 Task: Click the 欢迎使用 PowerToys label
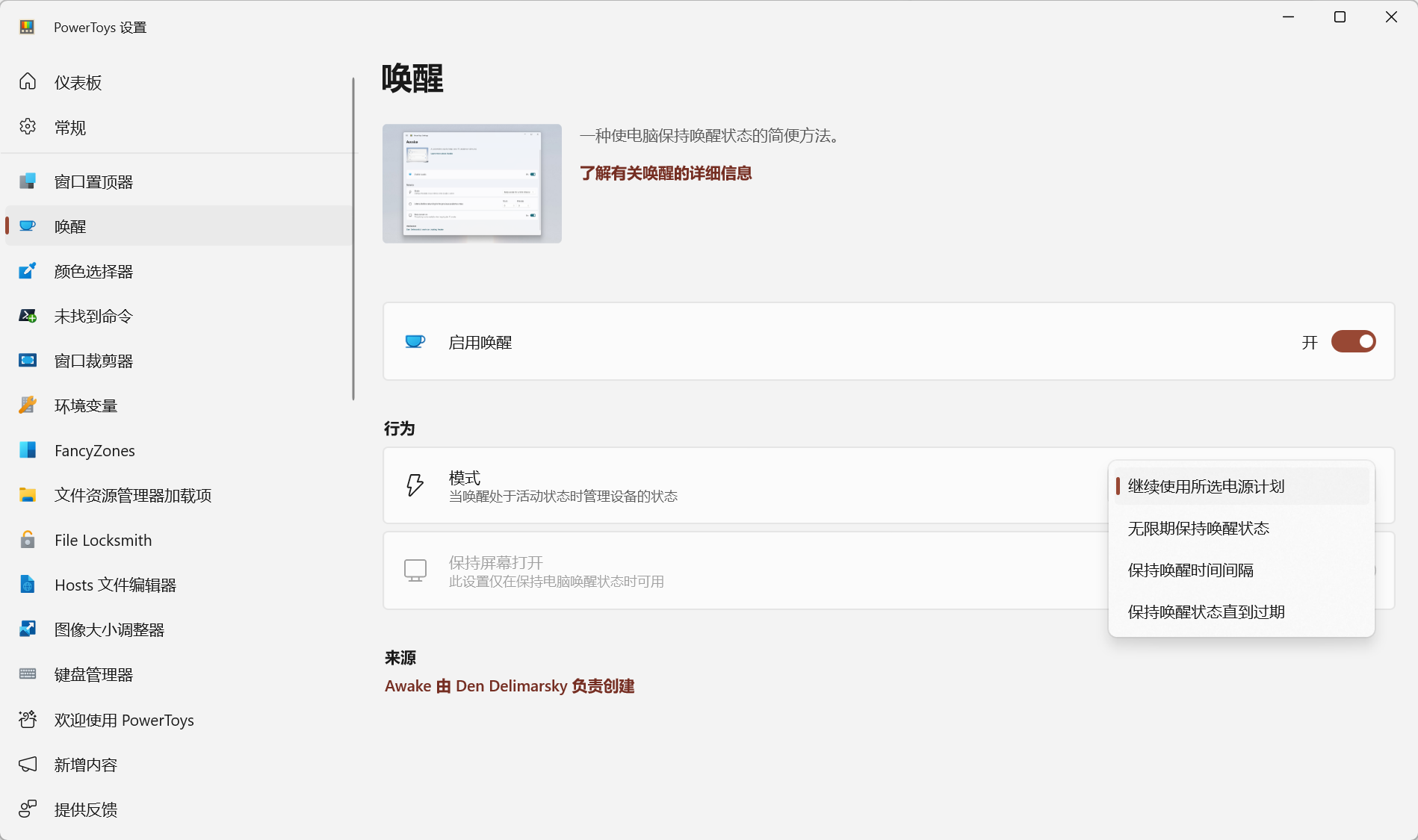(x=124, y=720)
